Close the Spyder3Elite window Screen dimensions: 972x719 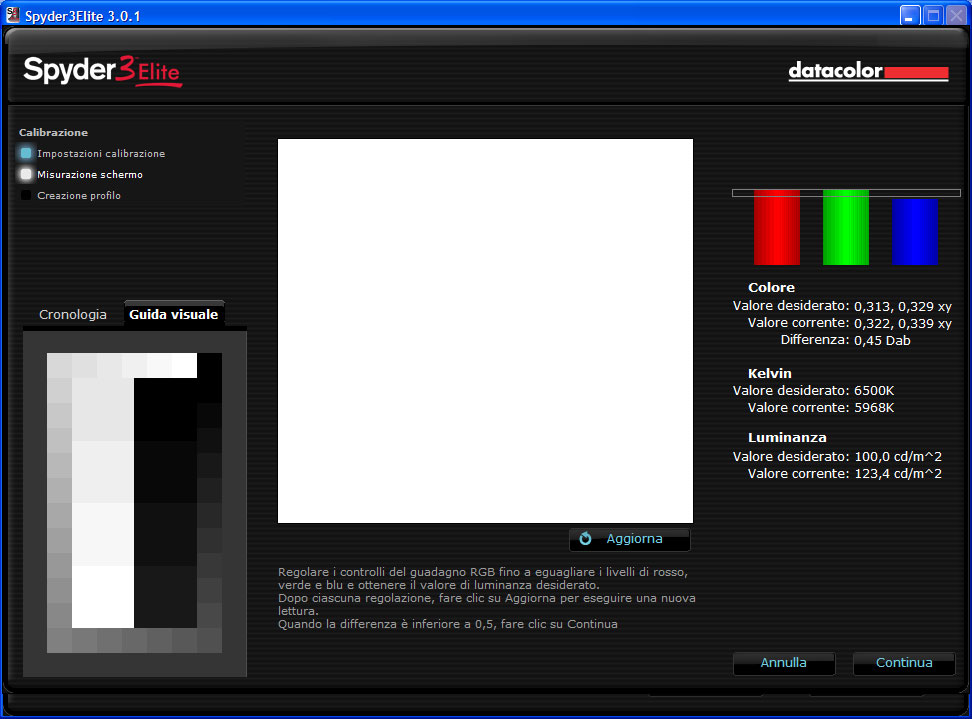tap(957, 15)
